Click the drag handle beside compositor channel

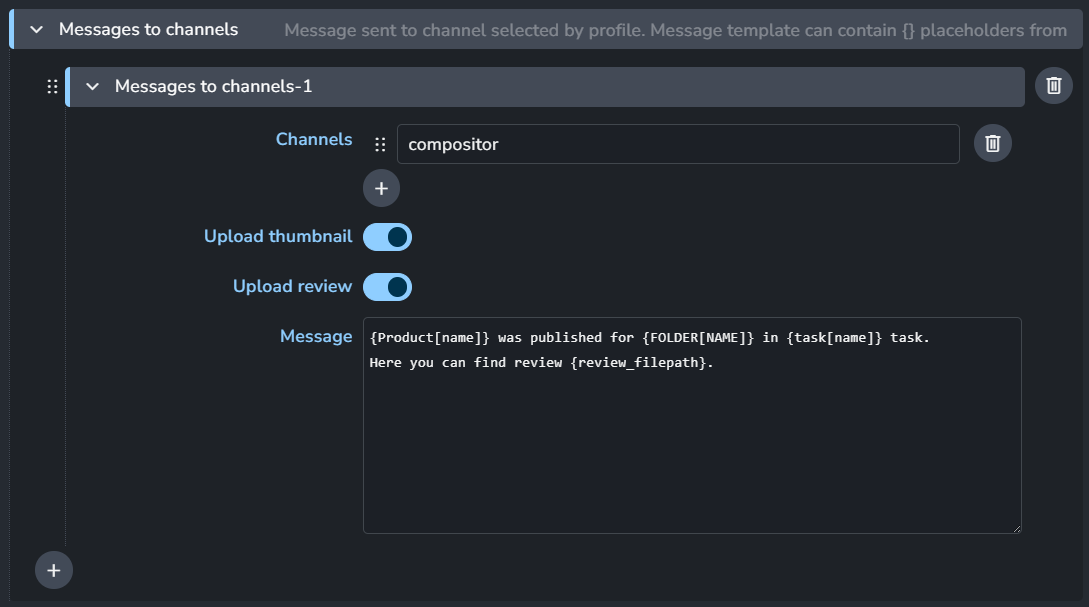click(x=380, y=144)
